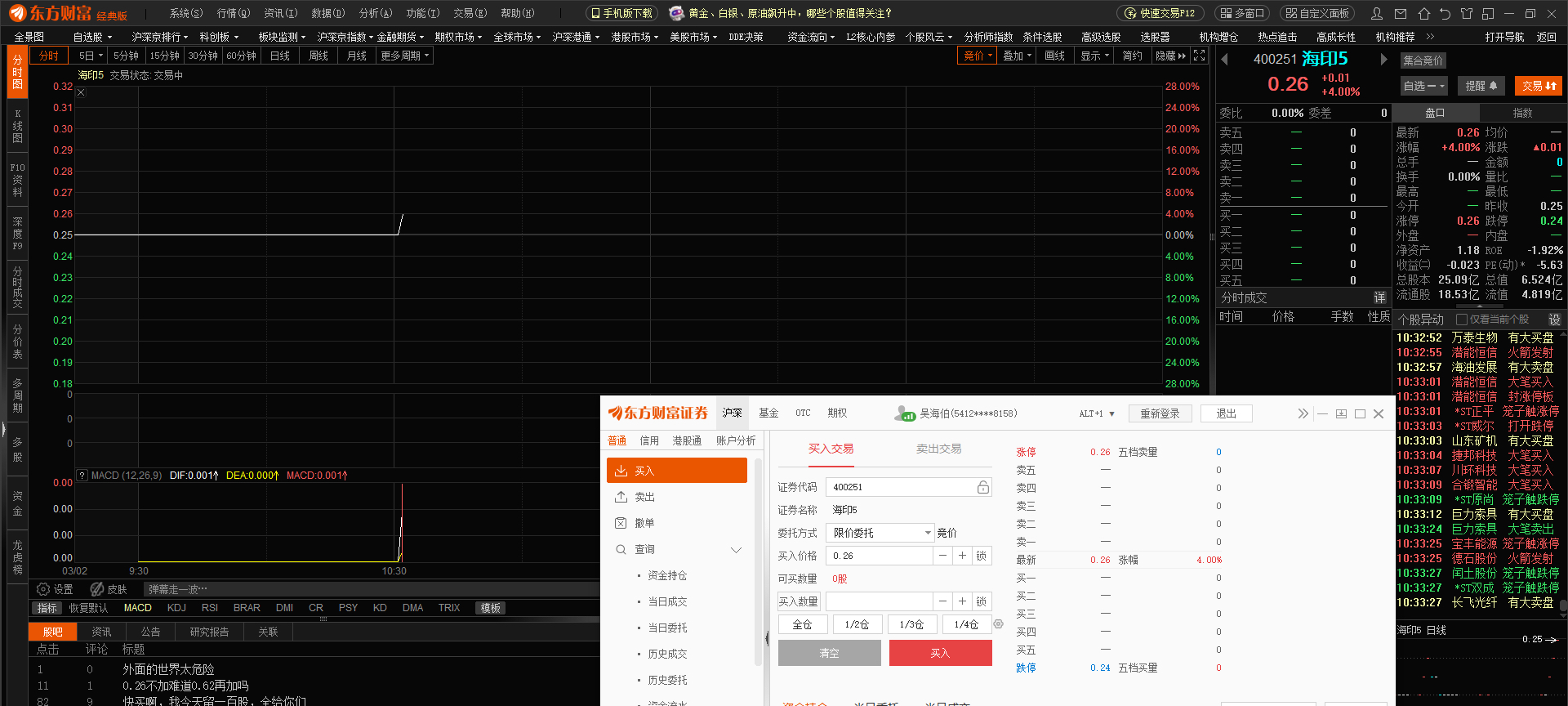Image resolution: width=1568 pixels, height=706 pixels.
Task: Open 委托方式 限价委托 dropdown
Action: point(880,533)
